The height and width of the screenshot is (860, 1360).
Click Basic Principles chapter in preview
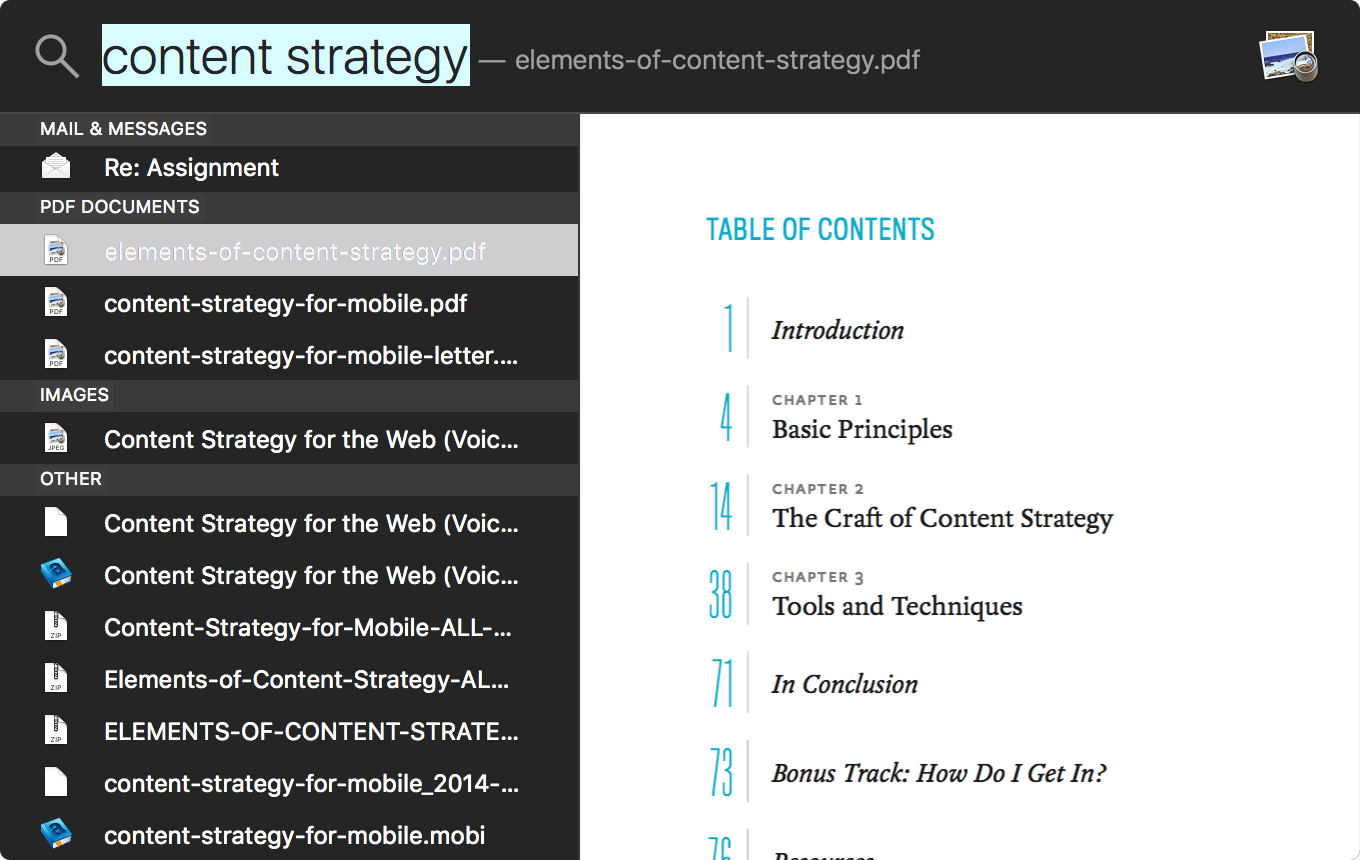[x=862, y=430]
